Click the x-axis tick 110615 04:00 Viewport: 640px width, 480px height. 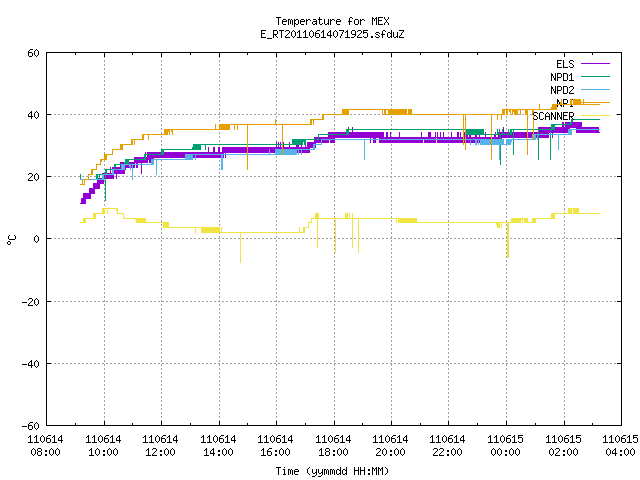click(621, 446)
